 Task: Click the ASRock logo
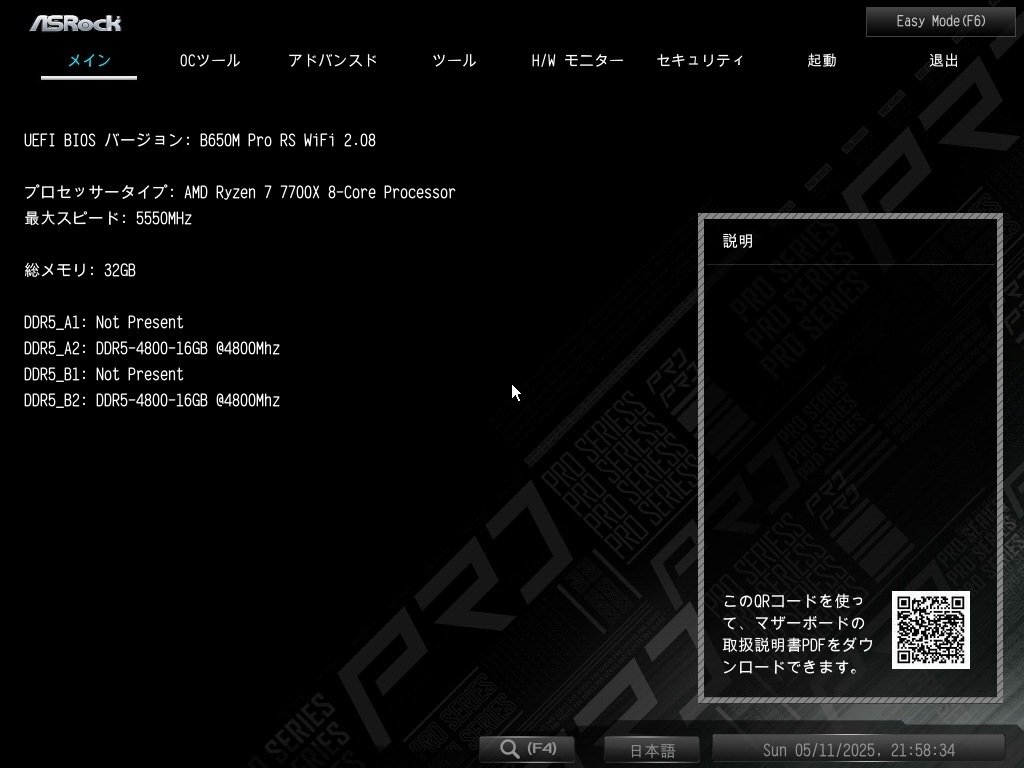[x=76, y=24]
